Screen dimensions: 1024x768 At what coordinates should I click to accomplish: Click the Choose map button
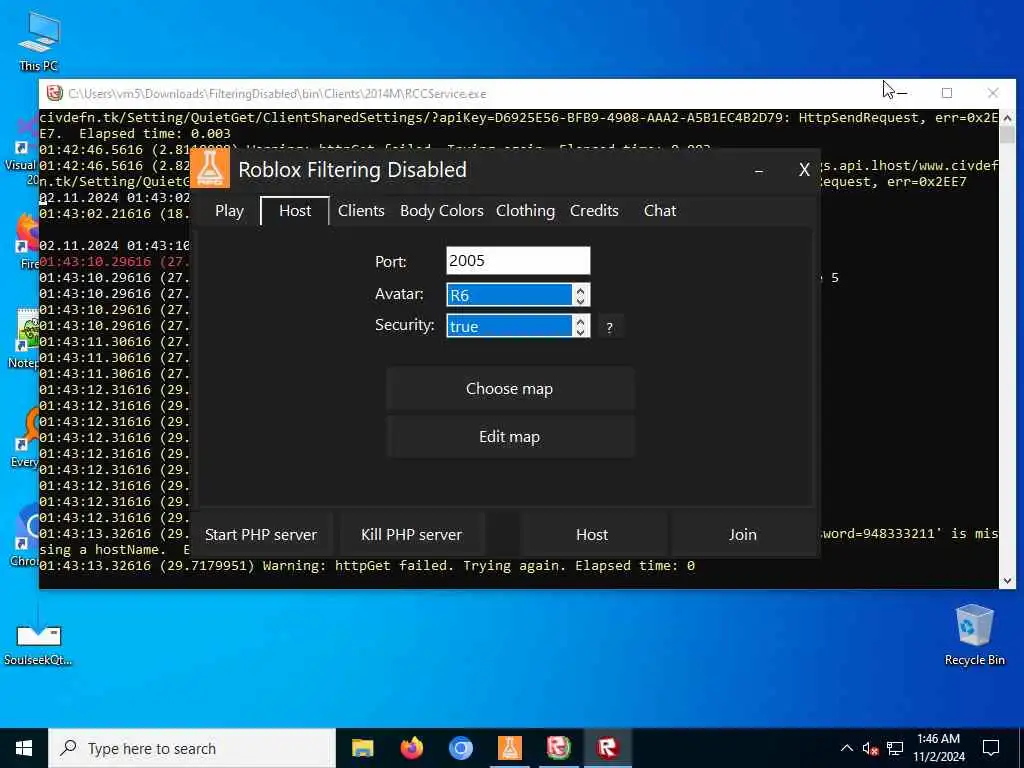point(509,389)
